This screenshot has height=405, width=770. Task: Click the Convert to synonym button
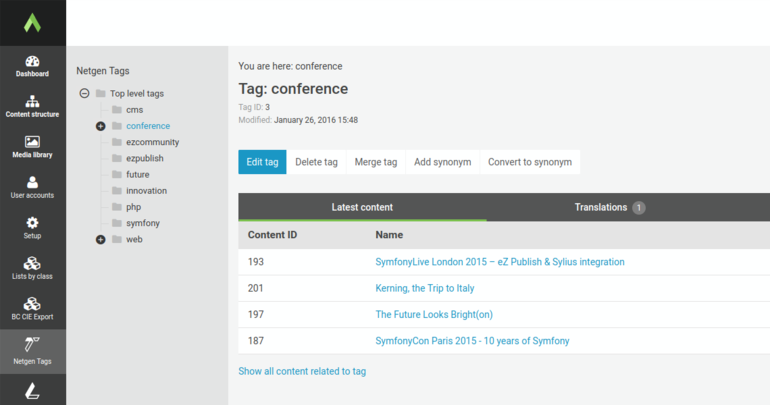coord(530,162)
